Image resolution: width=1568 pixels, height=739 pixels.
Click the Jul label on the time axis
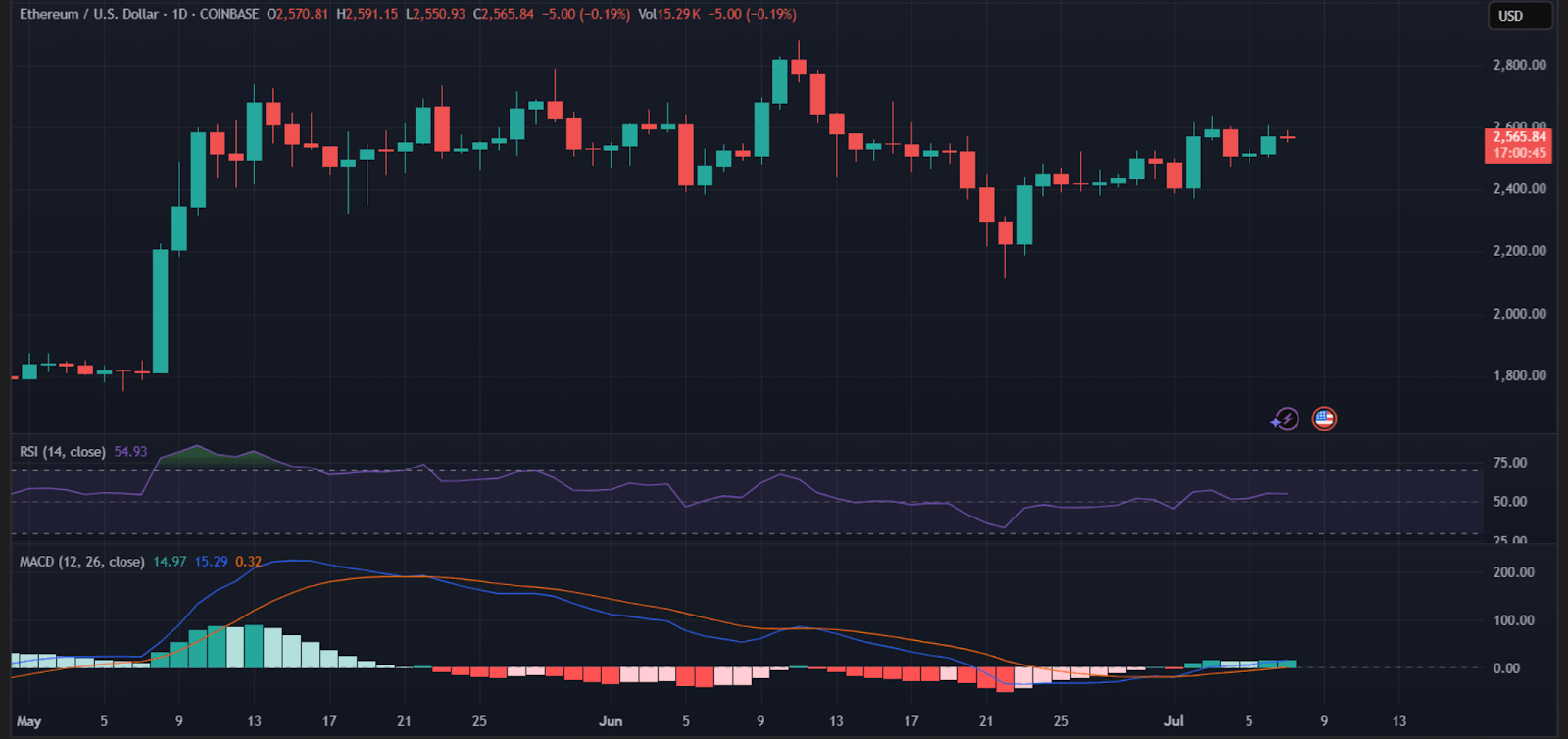click(x=1173, y=721)
